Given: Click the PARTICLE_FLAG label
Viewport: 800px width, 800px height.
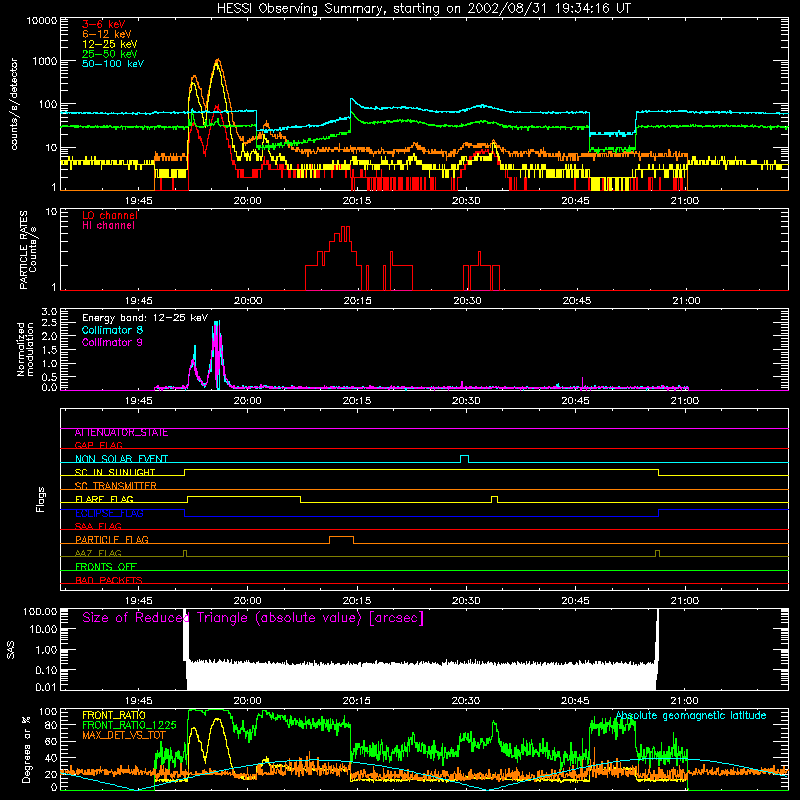Looking at the screenshot, I should click(x=112, y=540).
